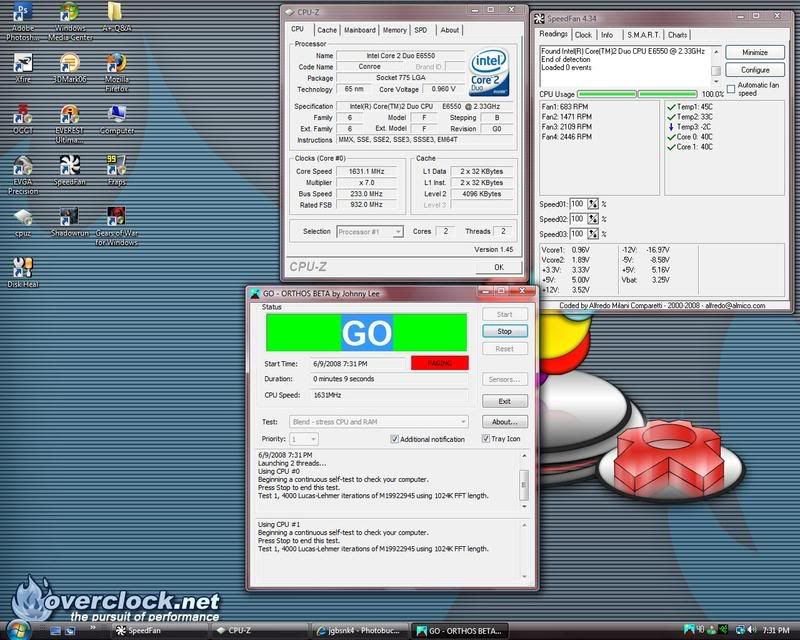Open Disk Heal desktop icon
The height and width of the screenshot is (640, 800).
(23, 272)
